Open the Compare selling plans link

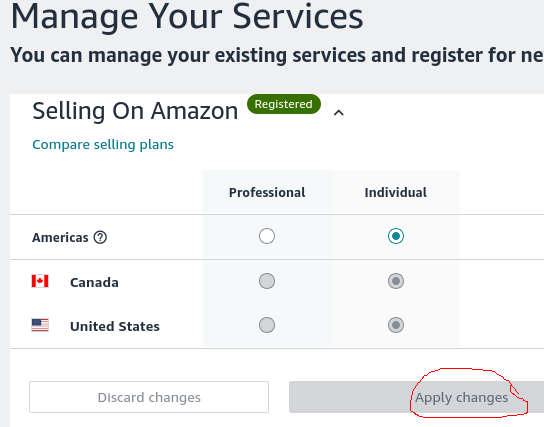103,145
